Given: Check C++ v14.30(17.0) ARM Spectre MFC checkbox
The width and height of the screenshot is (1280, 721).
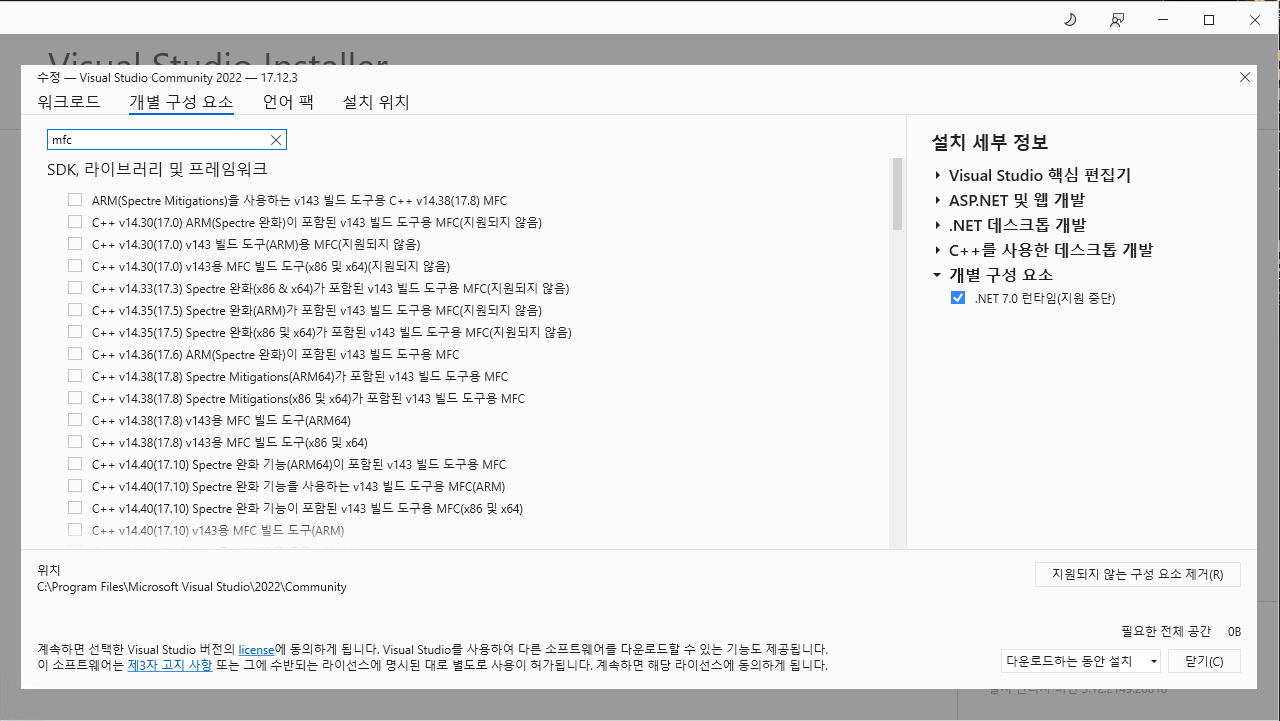Looking at the screenshot, I should click(x=75, y=222).
